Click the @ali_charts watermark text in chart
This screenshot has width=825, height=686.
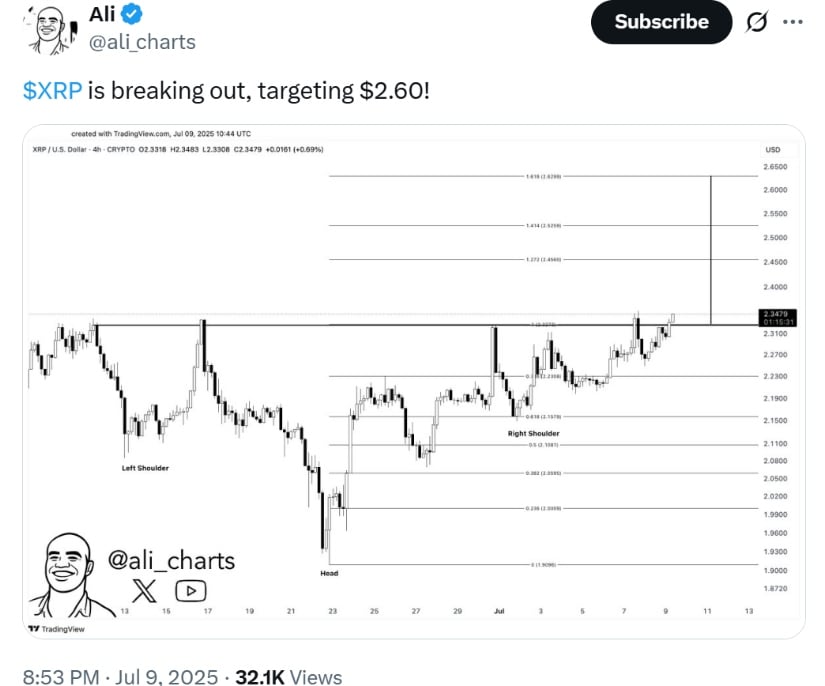pyautogui.click(x=172, y=561)
